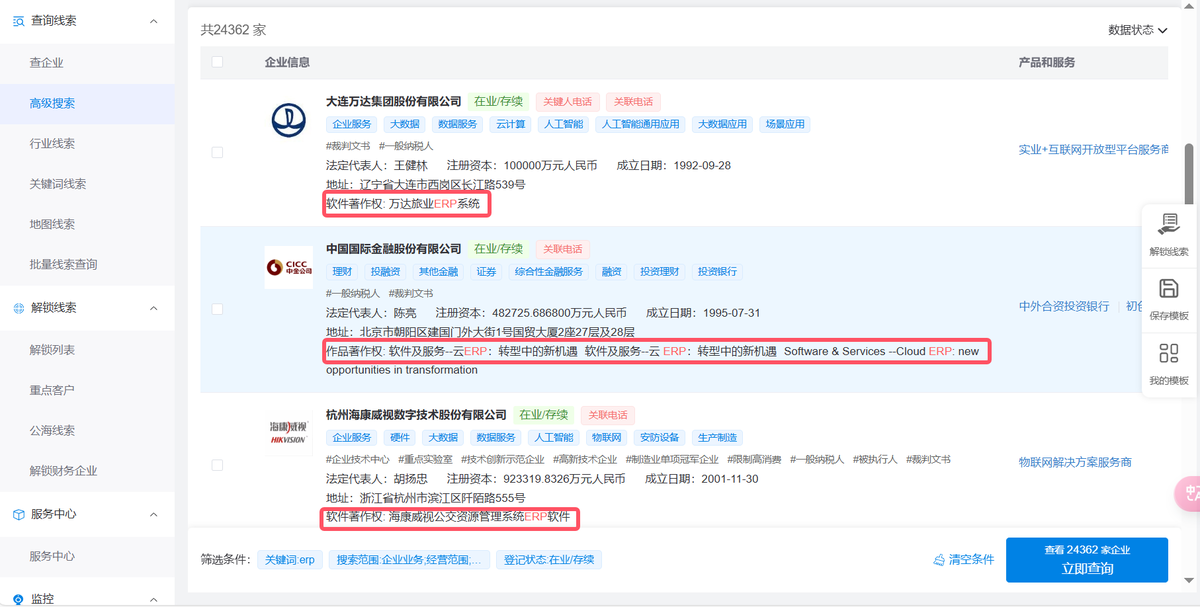Open 物联网解决方案服务商 product link

pyautogui.click(x=1075, y=462)
